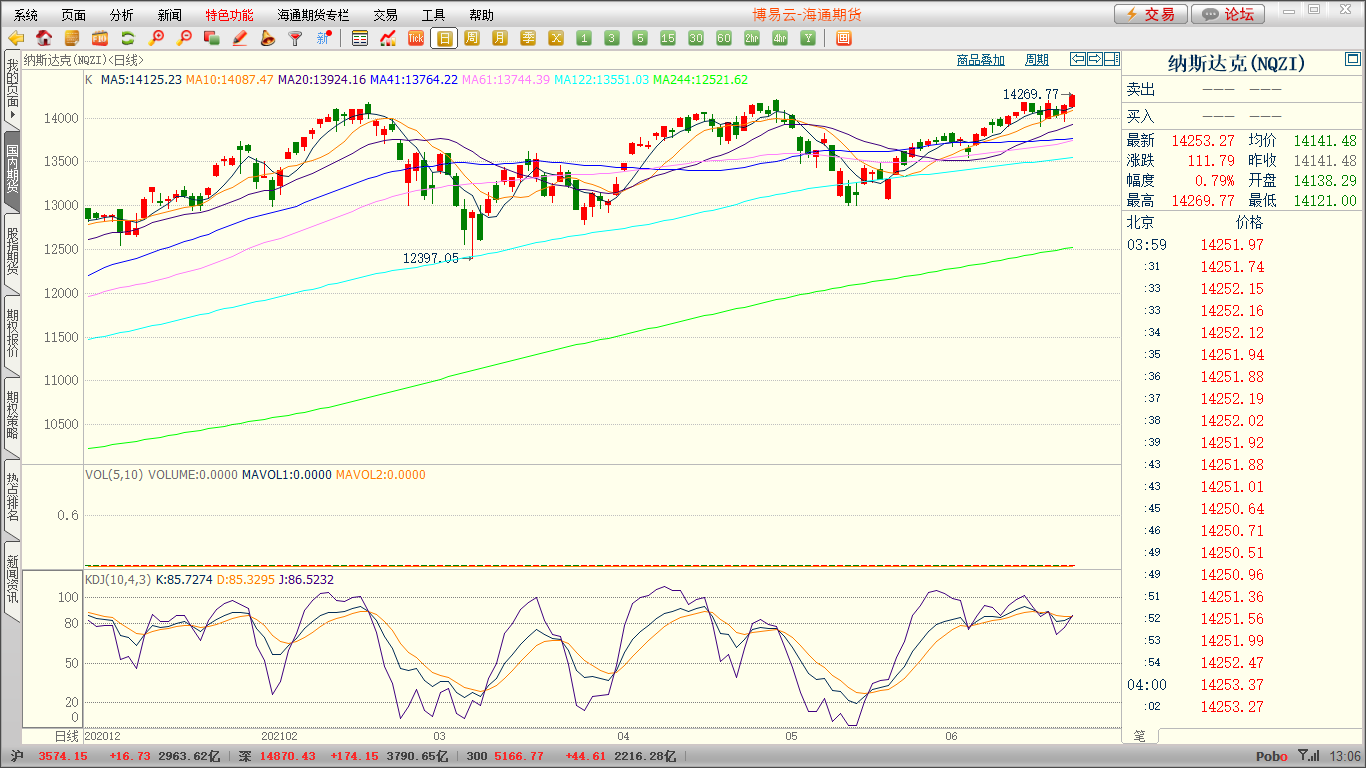Click the 交易 trade button
The image size is (1366, 768).
point(1151,14)
